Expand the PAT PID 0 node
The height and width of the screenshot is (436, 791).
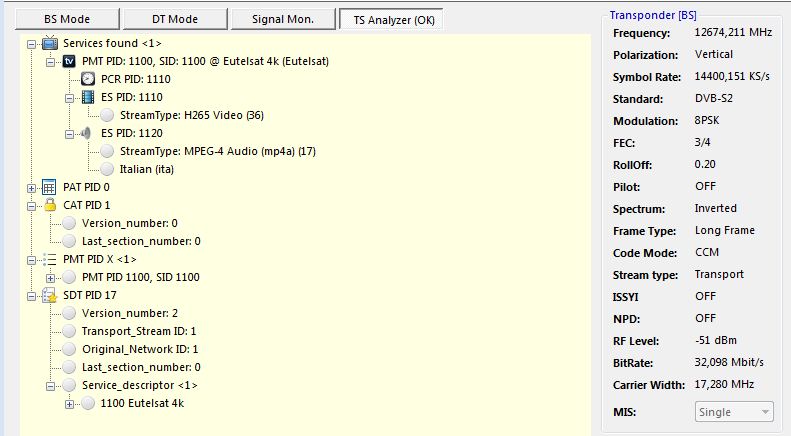(31, 188)
